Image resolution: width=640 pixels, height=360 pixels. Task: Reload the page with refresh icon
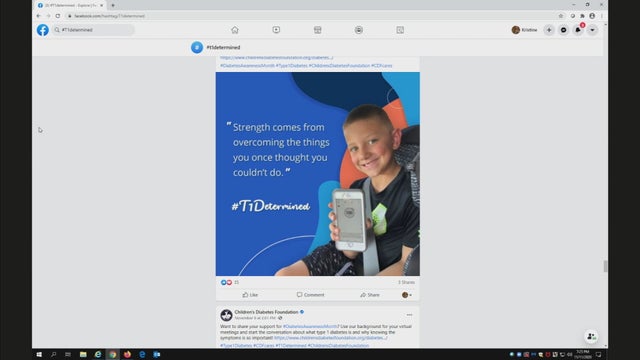click(x=58, y=16)
